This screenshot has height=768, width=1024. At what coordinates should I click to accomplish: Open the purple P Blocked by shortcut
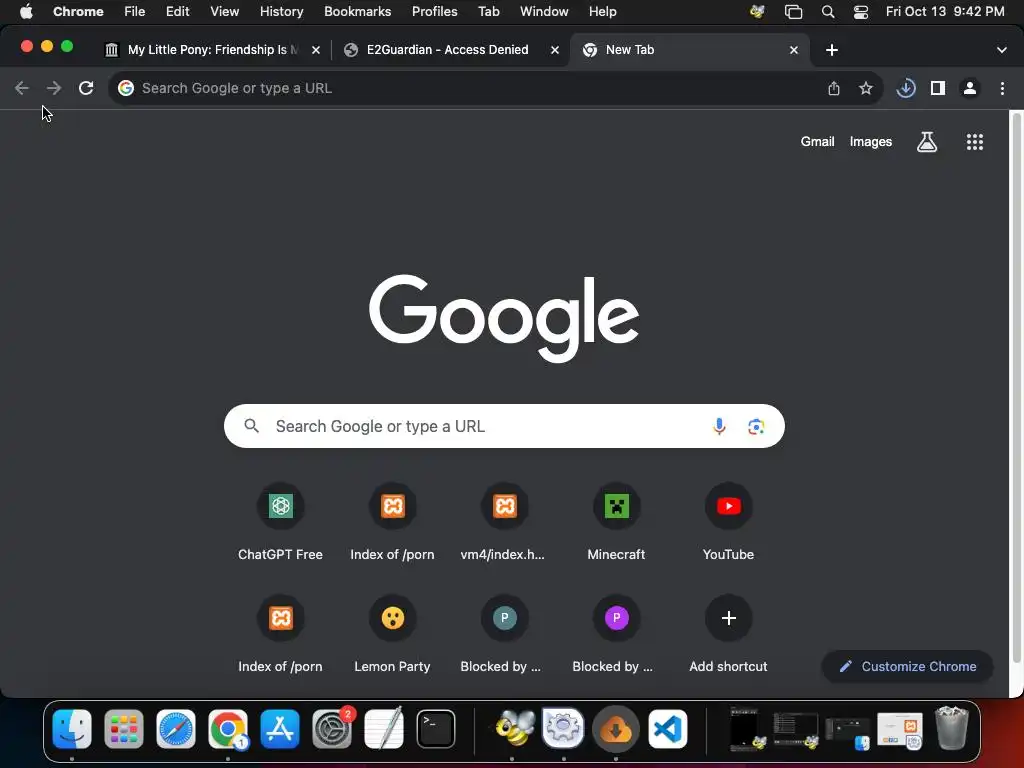tap(616, 635)
